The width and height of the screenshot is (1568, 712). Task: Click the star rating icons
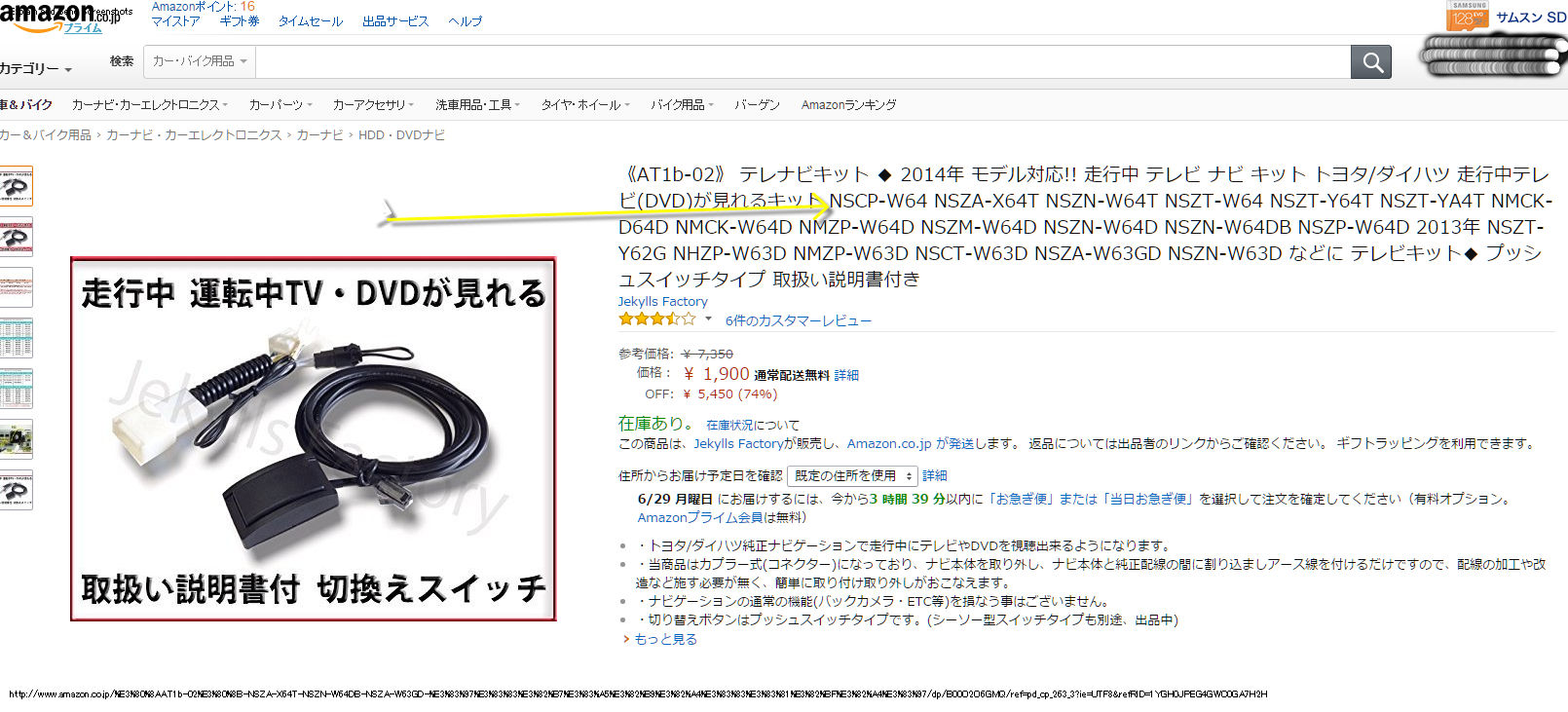[657, 319]
